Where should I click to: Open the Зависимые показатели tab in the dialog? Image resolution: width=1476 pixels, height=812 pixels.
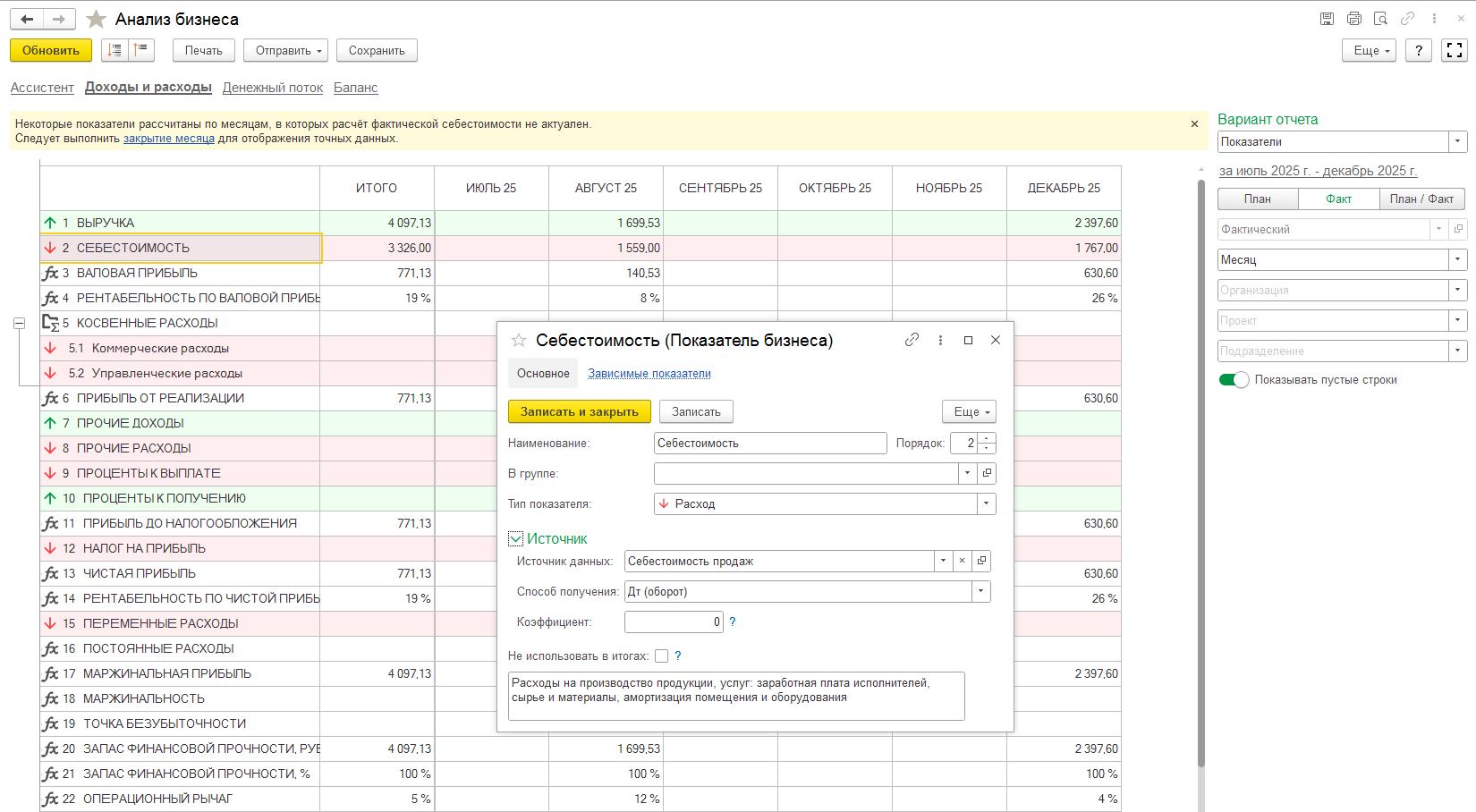pos(649,374)
